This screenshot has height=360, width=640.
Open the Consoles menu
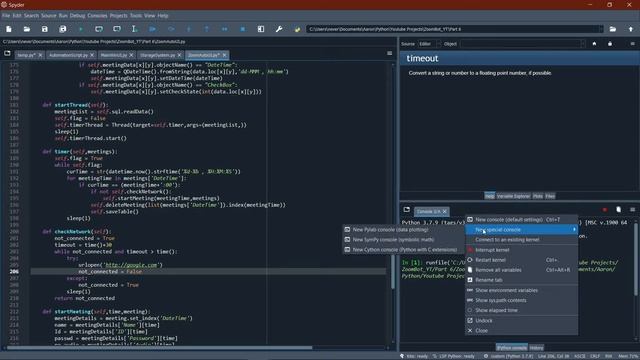pos(97,16)
